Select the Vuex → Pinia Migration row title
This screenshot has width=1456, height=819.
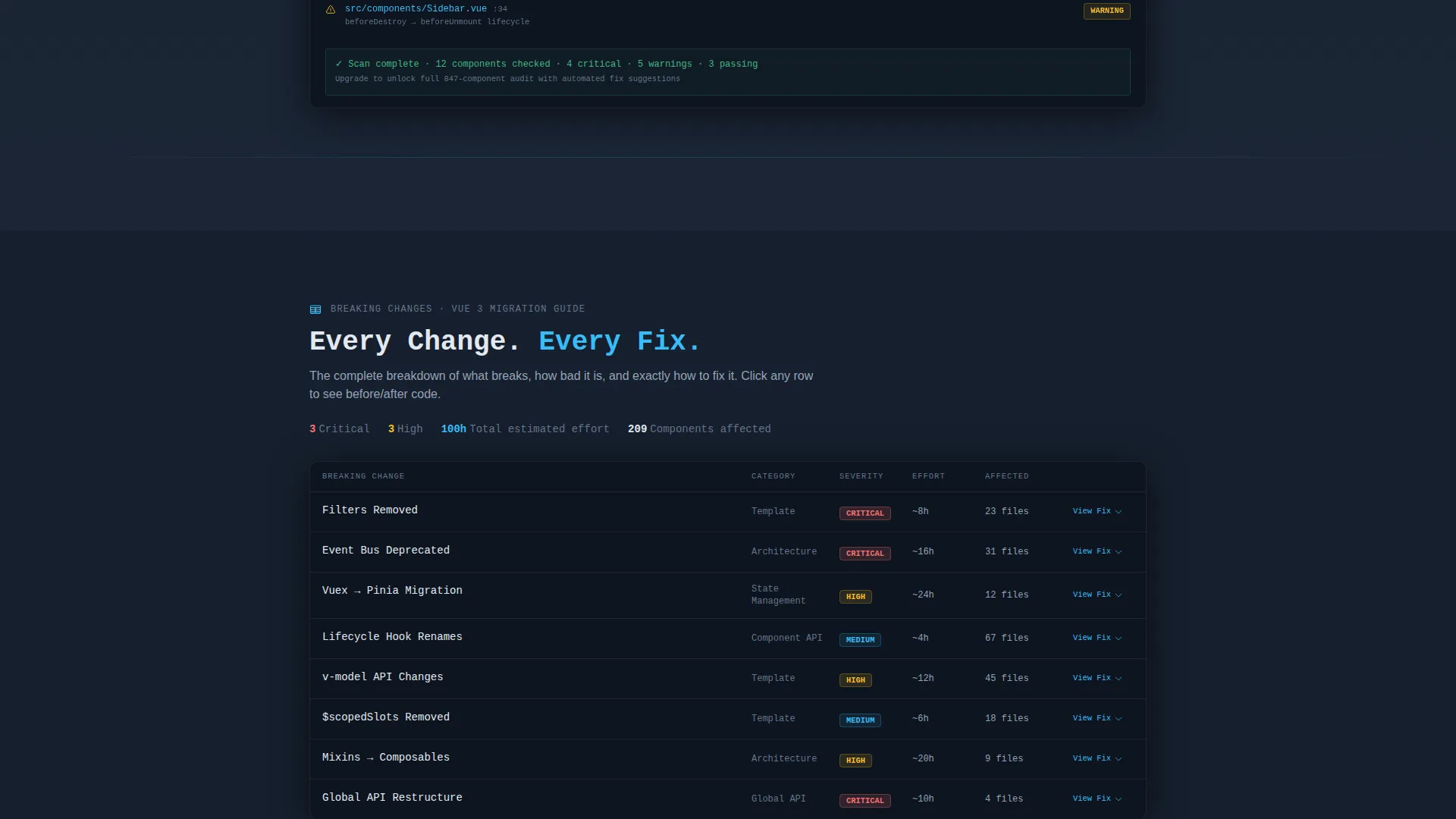[x=392, y=591]
